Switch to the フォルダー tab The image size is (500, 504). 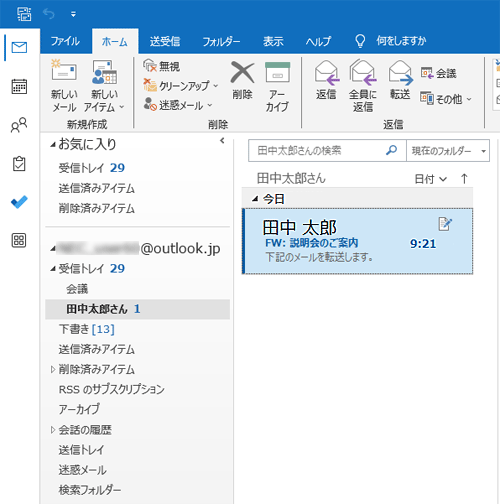(221, 41)
